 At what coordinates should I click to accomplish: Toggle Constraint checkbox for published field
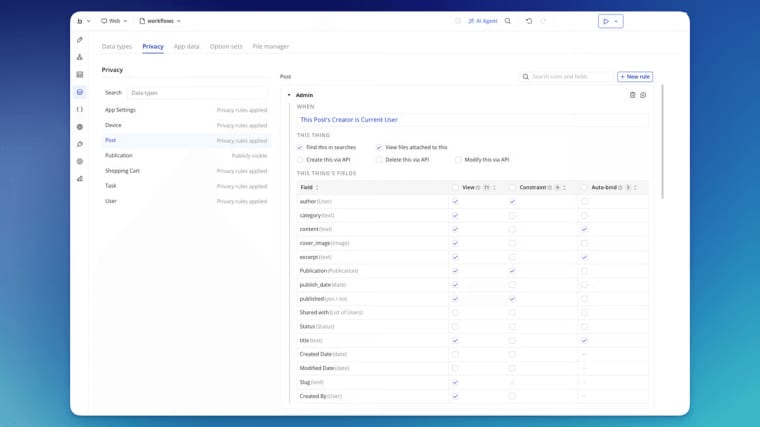coord(512,299)
